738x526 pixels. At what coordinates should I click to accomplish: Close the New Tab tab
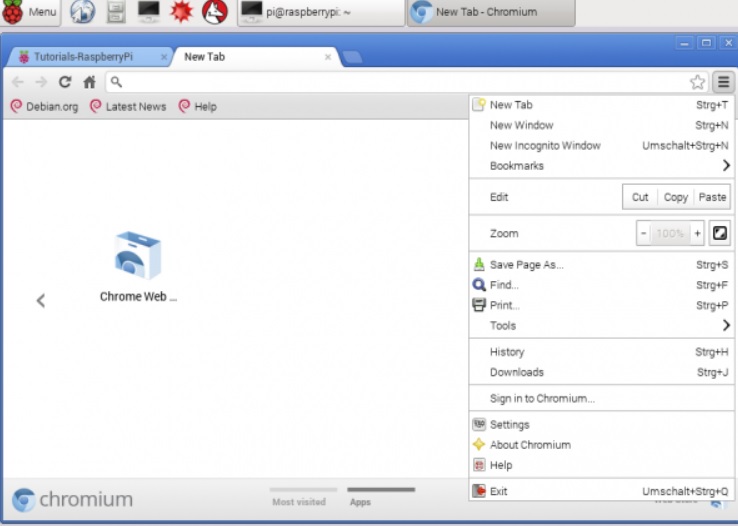[x=328, y=57]
